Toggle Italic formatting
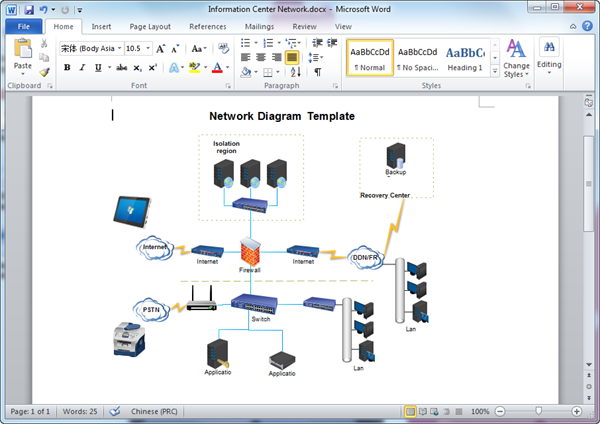The width and height of the screenshot is (600, 424). click(x=82, y=68)
